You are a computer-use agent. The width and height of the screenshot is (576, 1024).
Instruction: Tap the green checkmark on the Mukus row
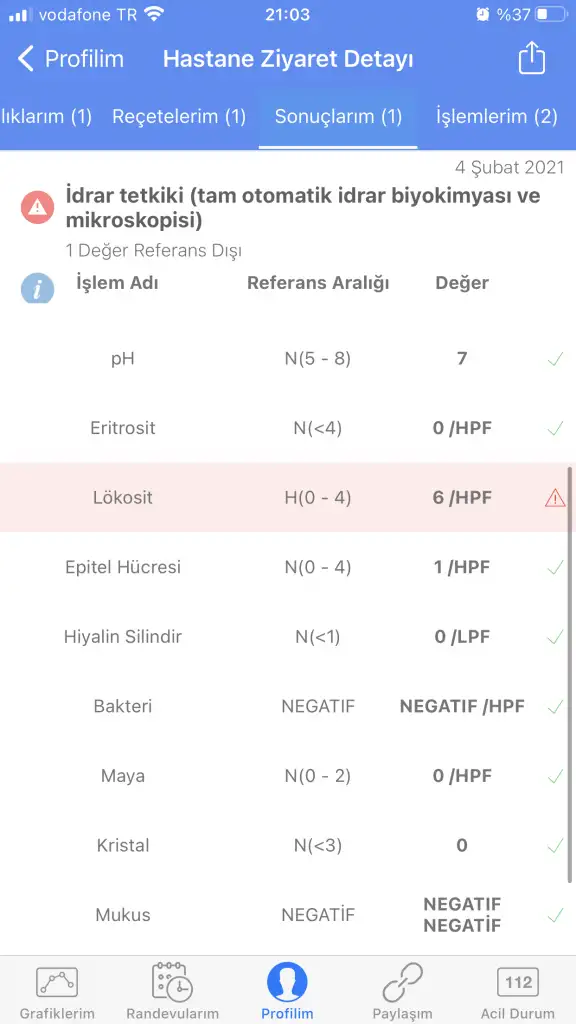point(555,915)
